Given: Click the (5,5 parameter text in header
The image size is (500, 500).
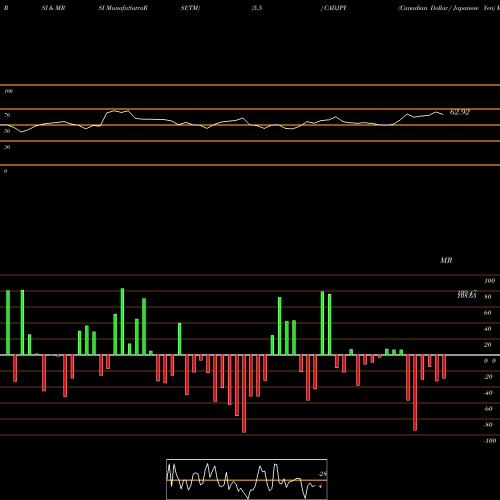Looking at the screenshot, I should click(257, 8).
